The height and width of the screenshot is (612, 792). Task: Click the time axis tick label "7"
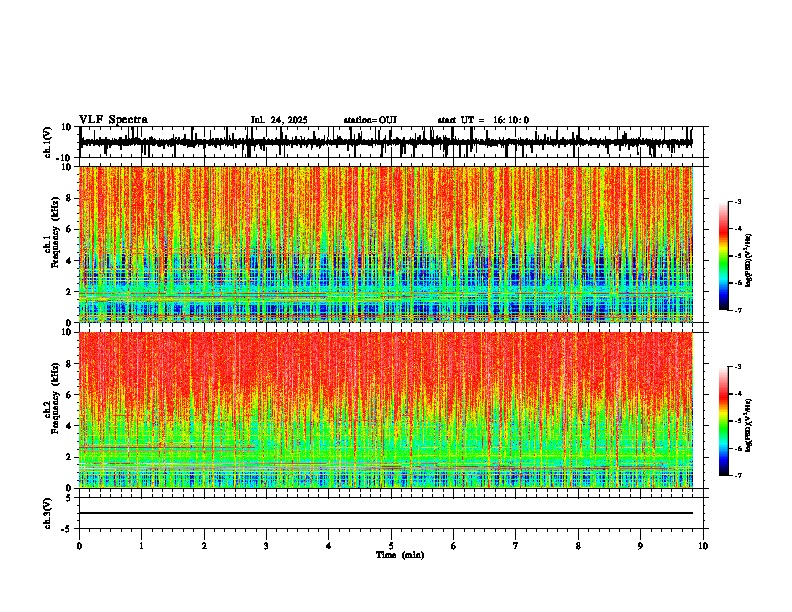(x=516, y=546)
